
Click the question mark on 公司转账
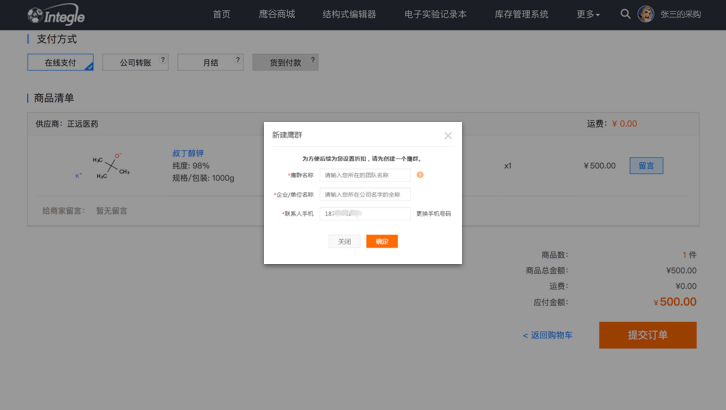pos(163,60)
